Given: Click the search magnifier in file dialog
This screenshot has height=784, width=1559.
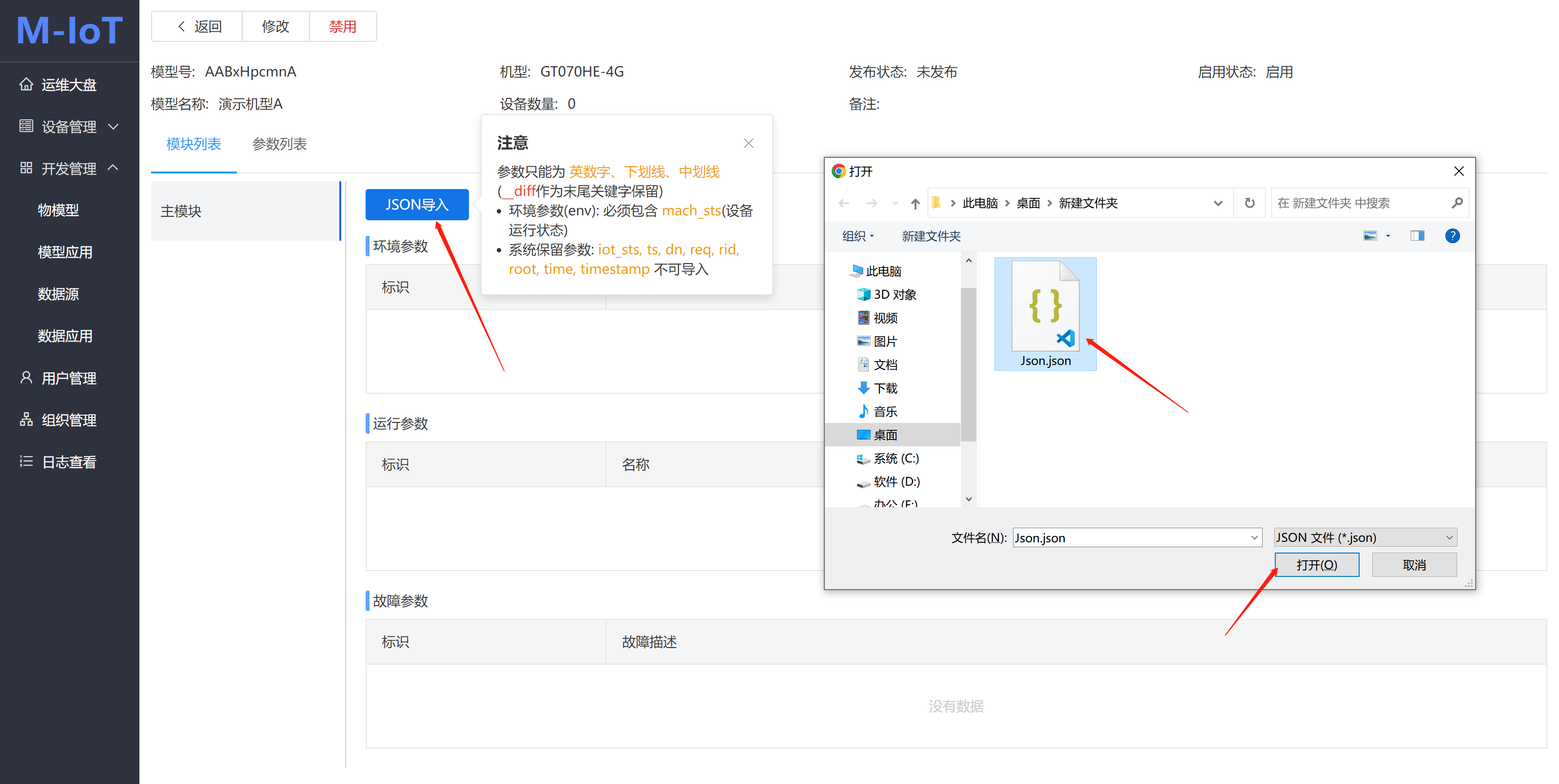Looking at the screenshot, I should coord(1457,203).
